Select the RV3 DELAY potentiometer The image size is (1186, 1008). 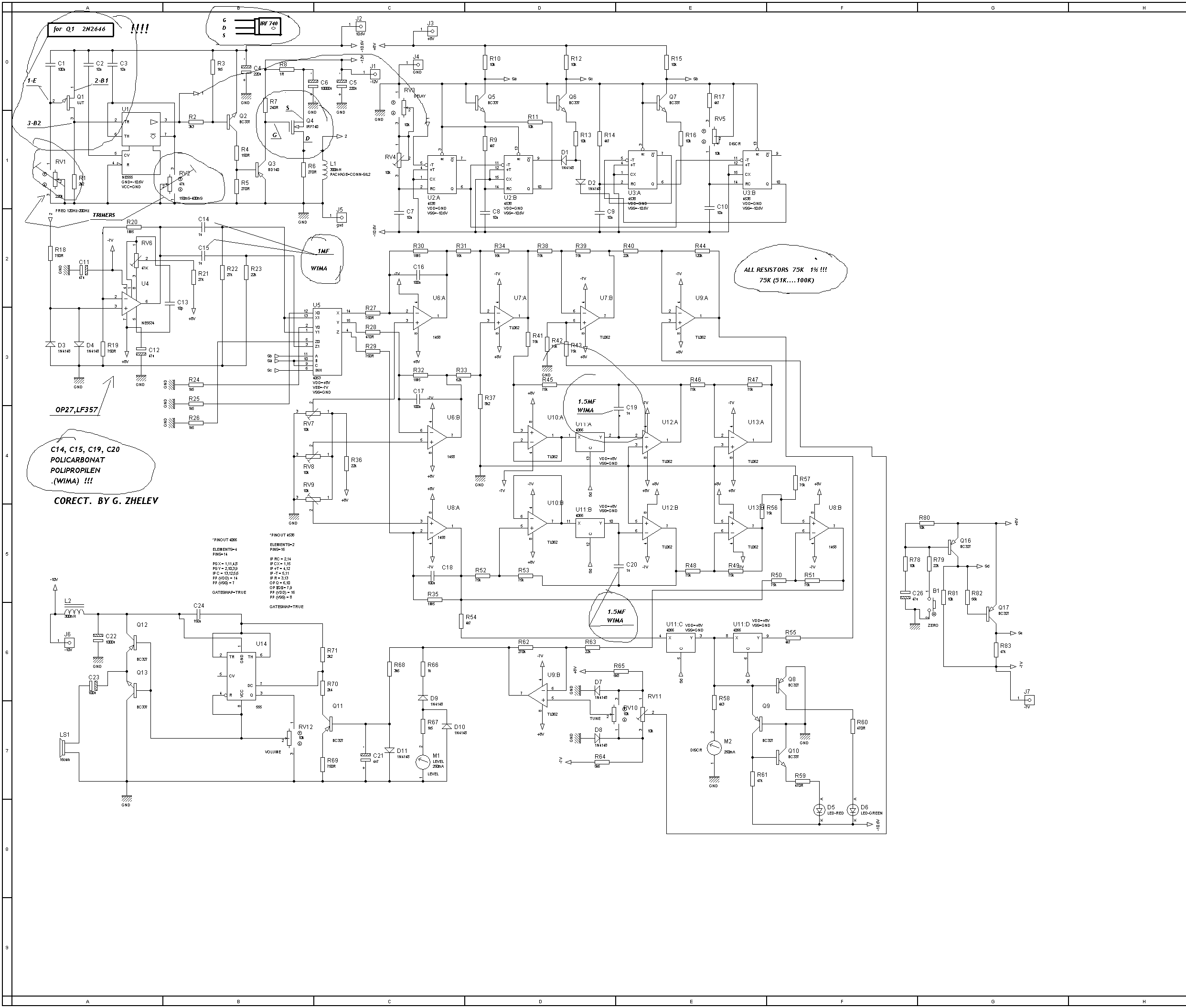(404, 107)
